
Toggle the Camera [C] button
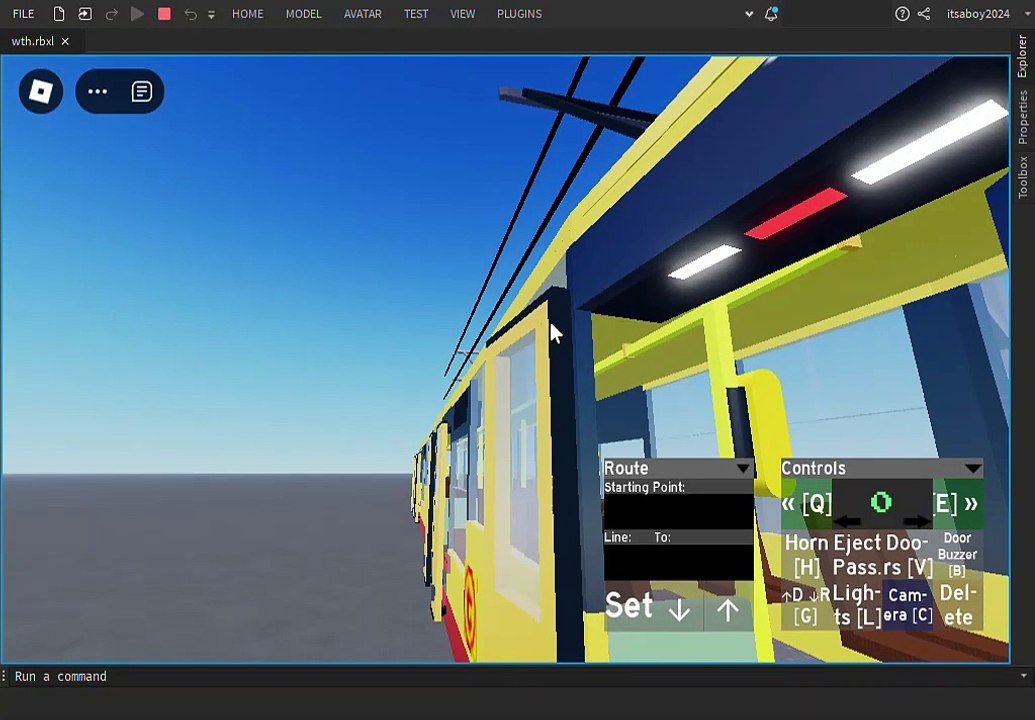click(908, 605)
